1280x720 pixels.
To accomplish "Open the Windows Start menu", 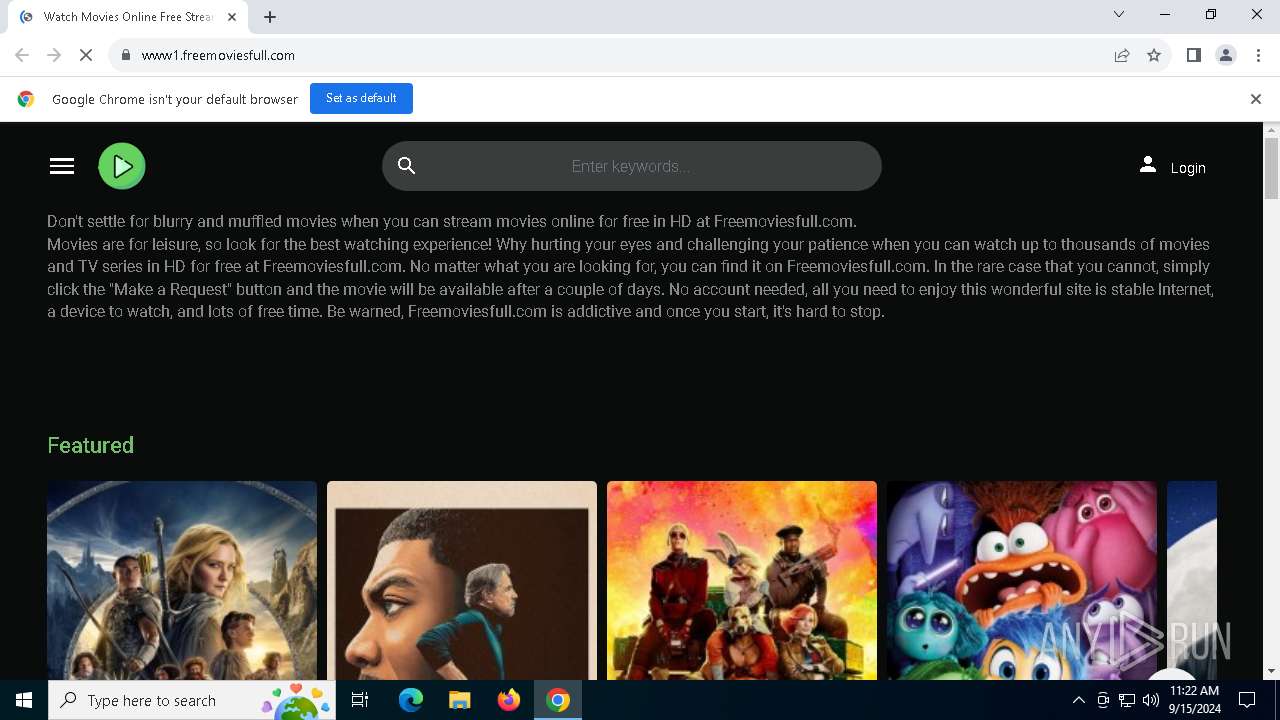I will pyautogui.click(x=24, y=700).
